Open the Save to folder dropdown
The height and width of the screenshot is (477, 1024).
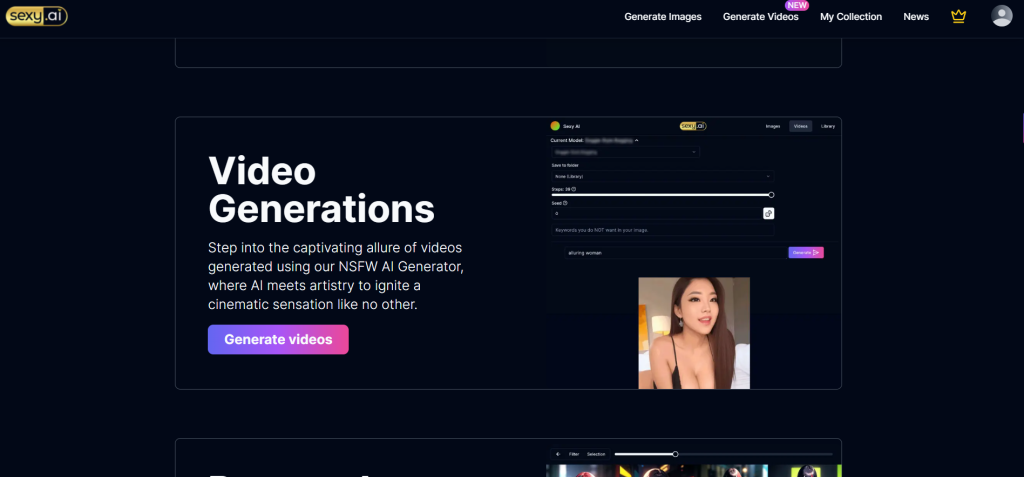pyautogui.click(x=662, y=176)
